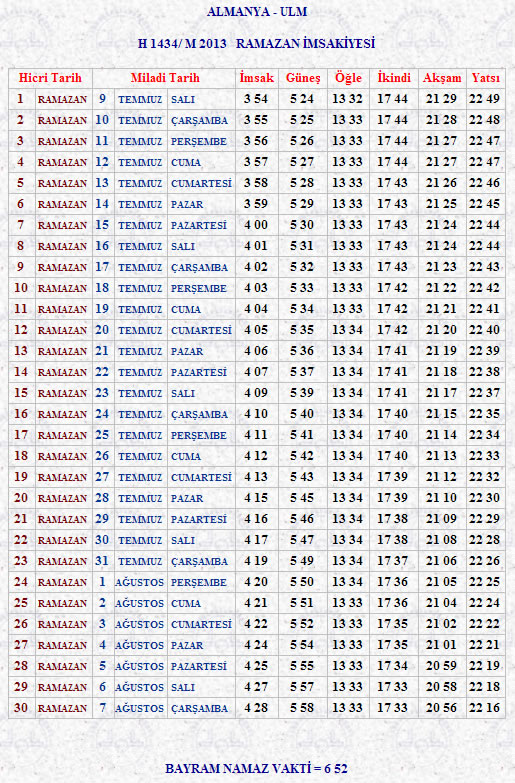Click the 30 RAMAZAN row label

point(50,708)
